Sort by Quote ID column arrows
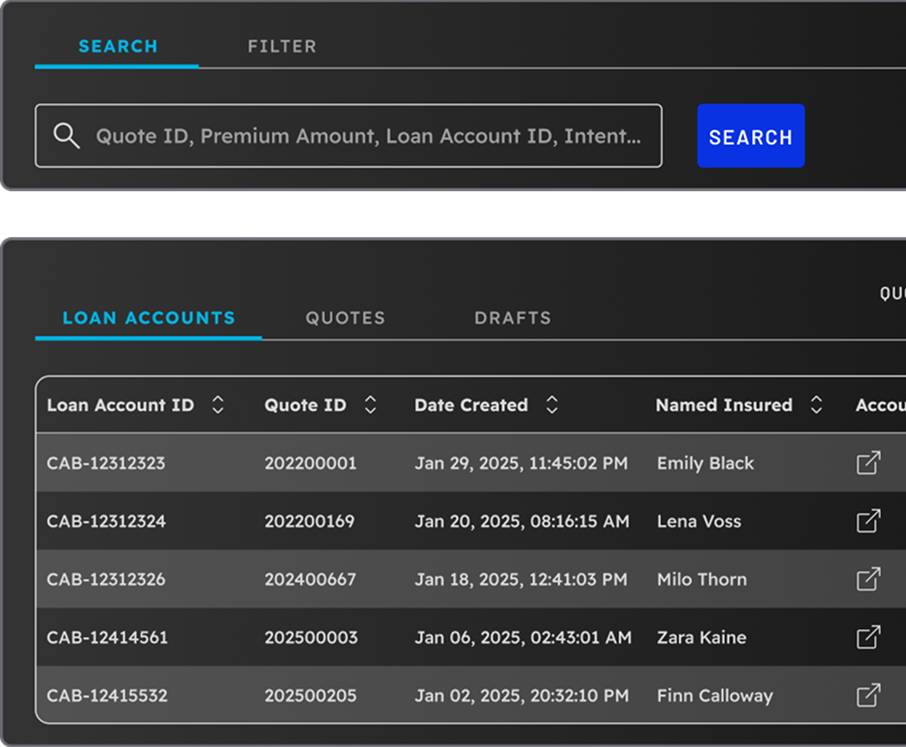The width and height of the screenshot is (906, 747). pyautogui.click(x=370, y=404)
